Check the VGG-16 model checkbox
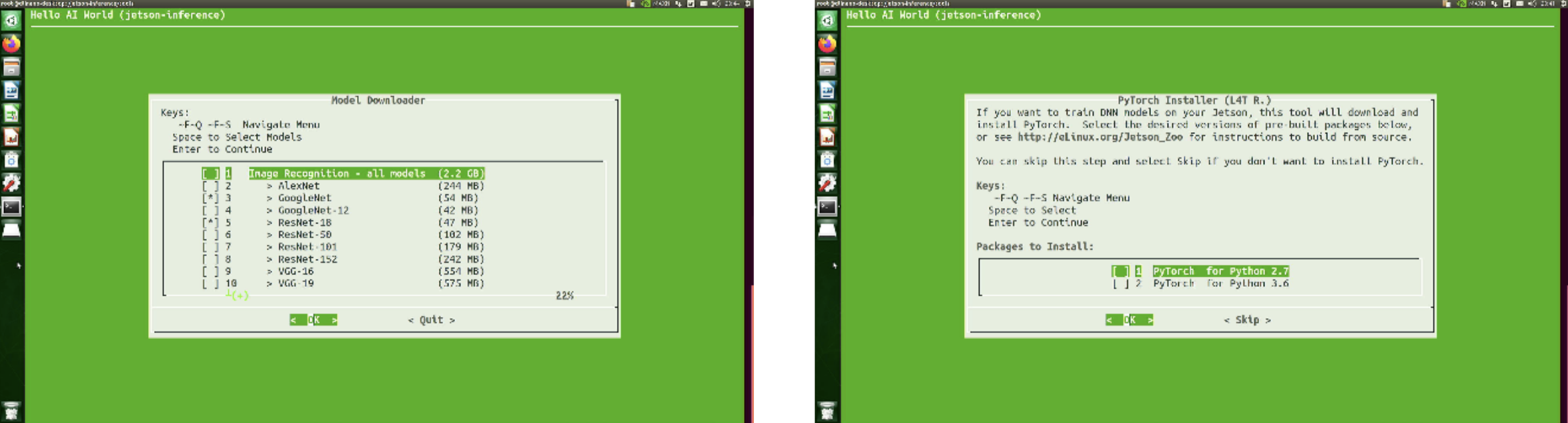 click(x=210, y=272)
